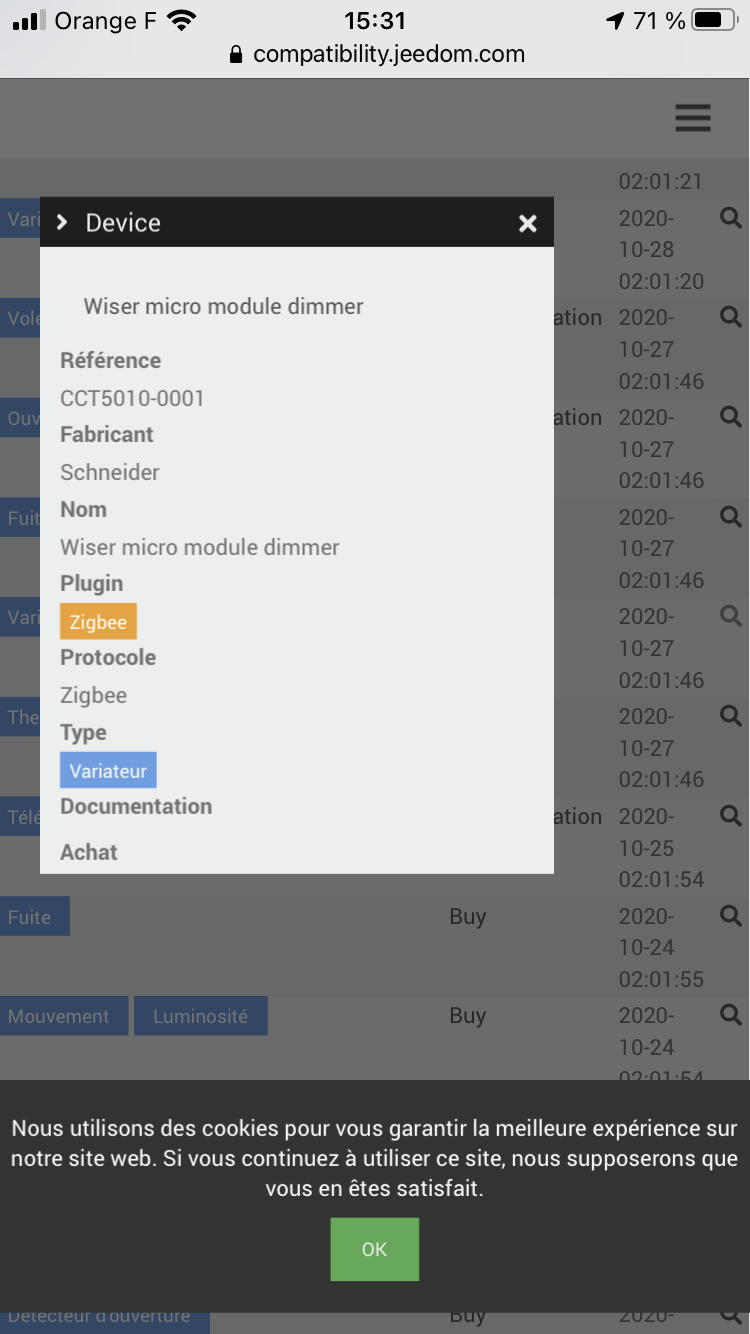Click magnifier icon for 2020-10-28 row
The height and width of the screenshot is (1334, 750).
pos(731,217)
